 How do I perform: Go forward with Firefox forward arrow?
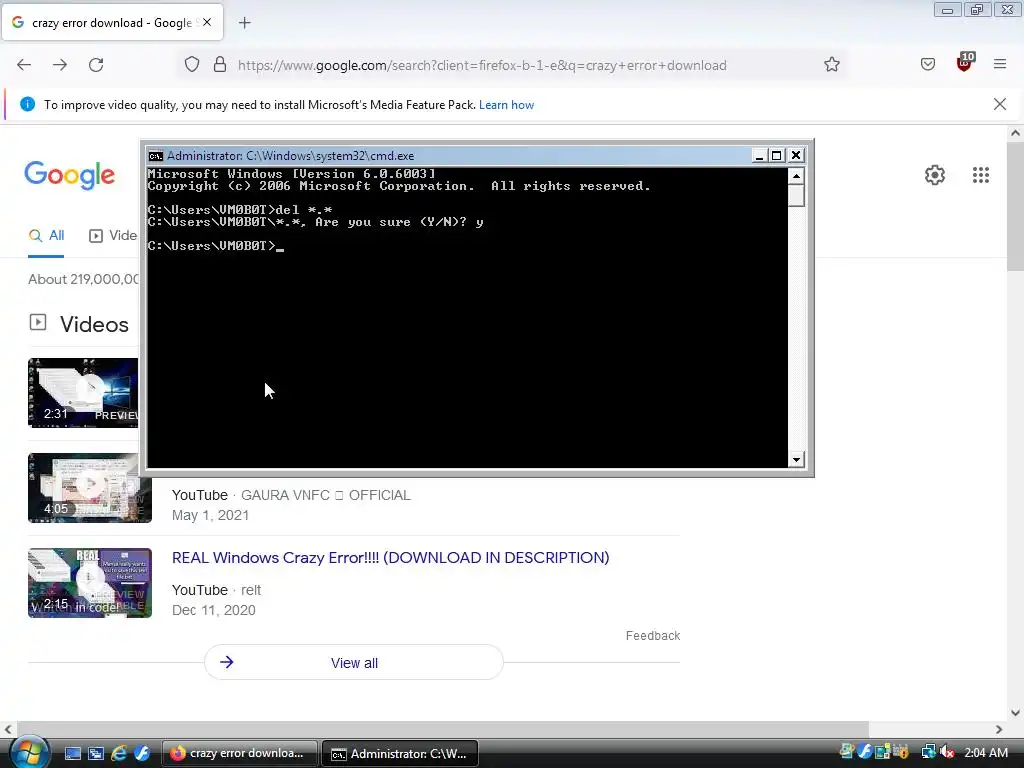(60, 65)
